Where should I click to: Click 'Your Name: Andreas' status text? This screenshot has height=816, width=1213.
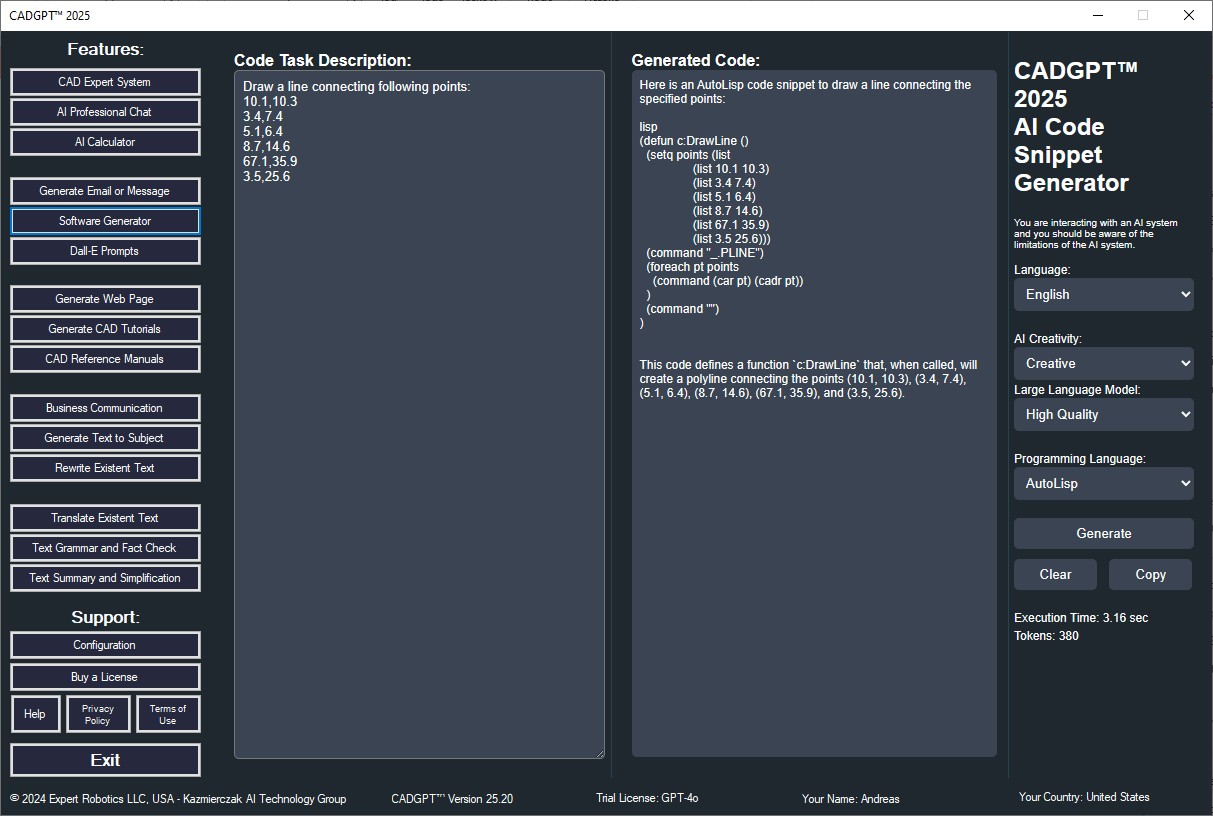pos(850,799)
